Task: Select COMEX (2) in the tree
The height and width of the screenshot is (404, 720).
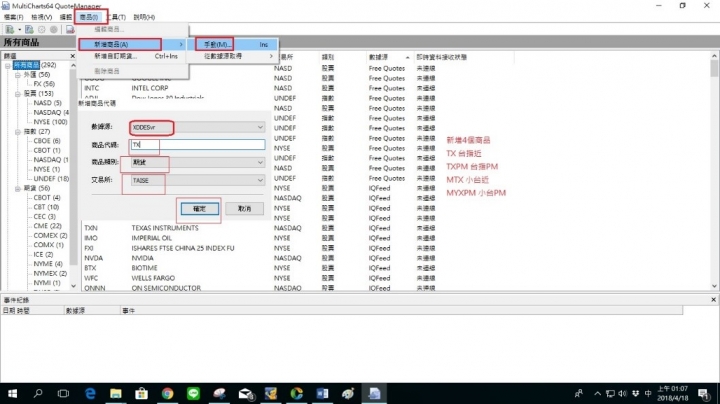Action: pos(50,236)
